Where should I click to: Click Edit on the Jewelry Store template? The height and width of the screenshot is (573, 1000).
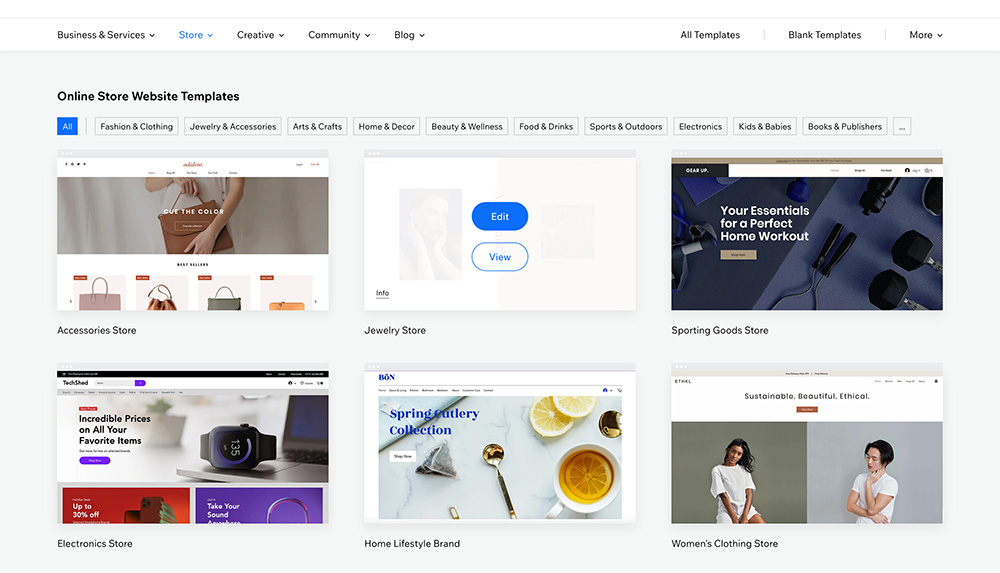(x=500, y=217)
